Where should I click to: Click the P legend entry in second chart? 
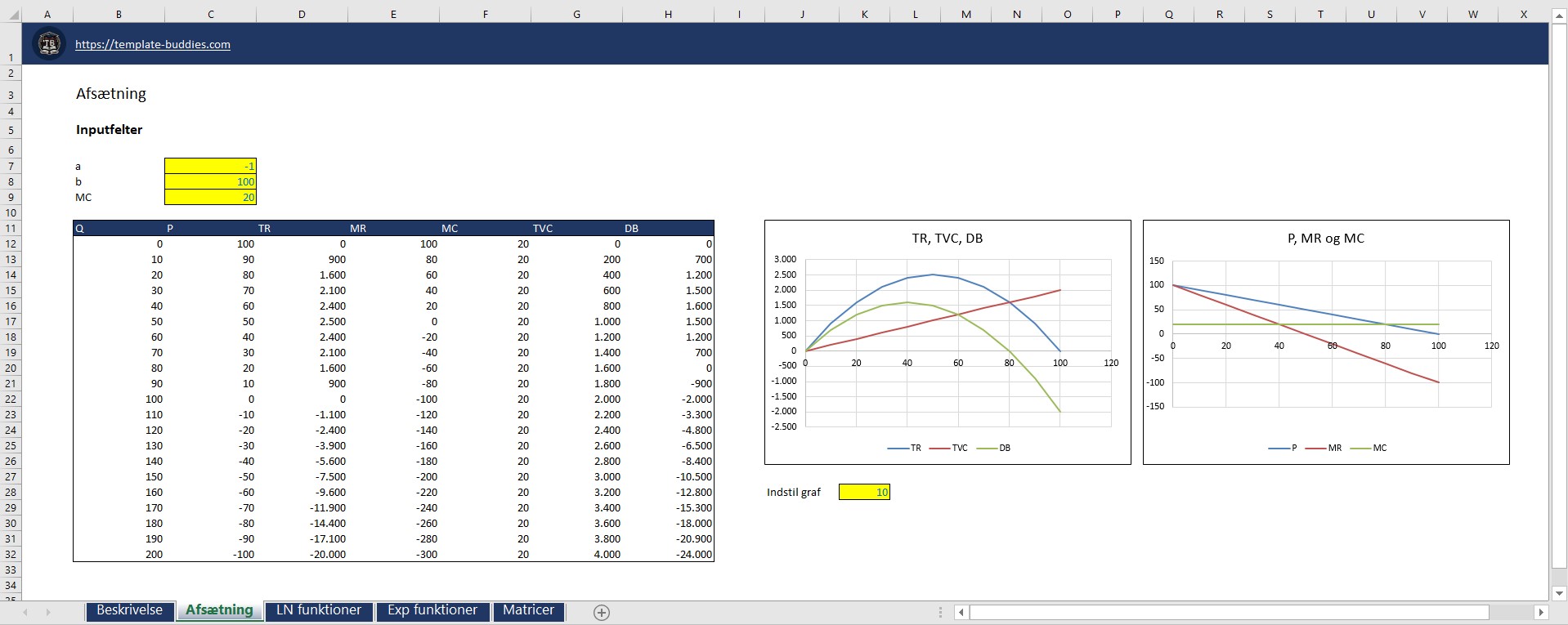1283,448
